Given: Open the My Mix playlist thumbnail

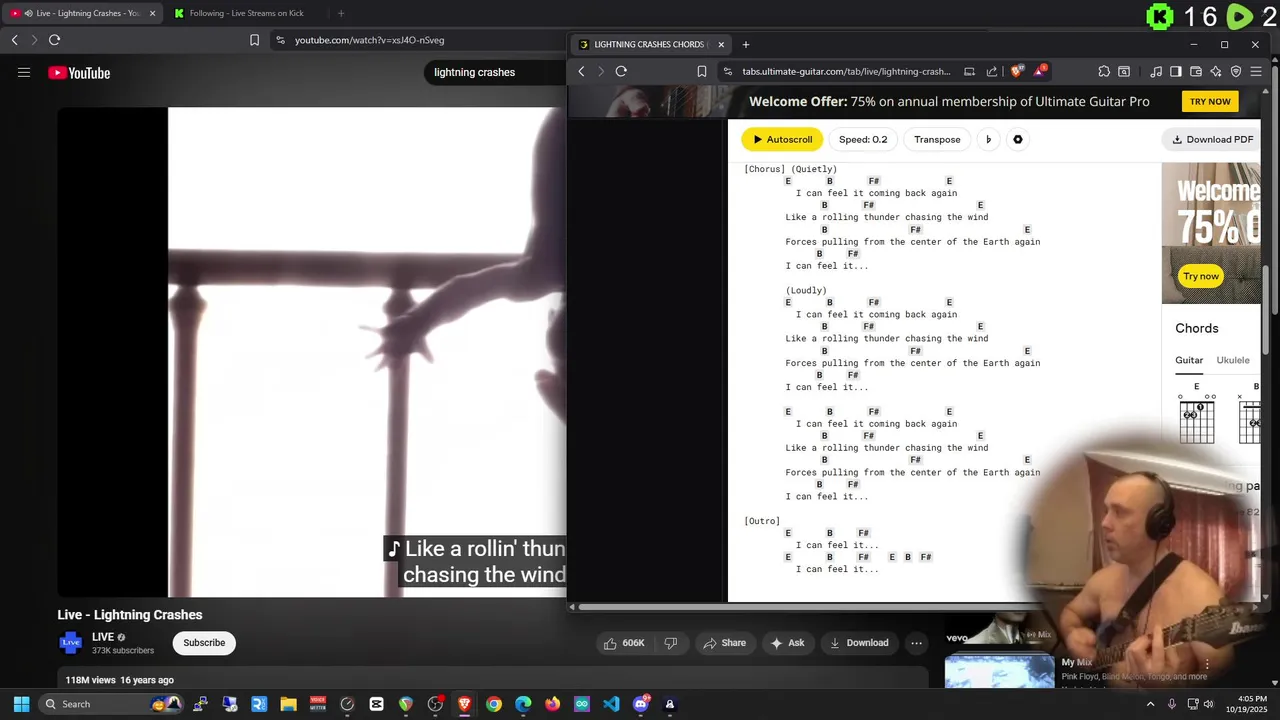Looking at the screenshot, I should (999, 670).
